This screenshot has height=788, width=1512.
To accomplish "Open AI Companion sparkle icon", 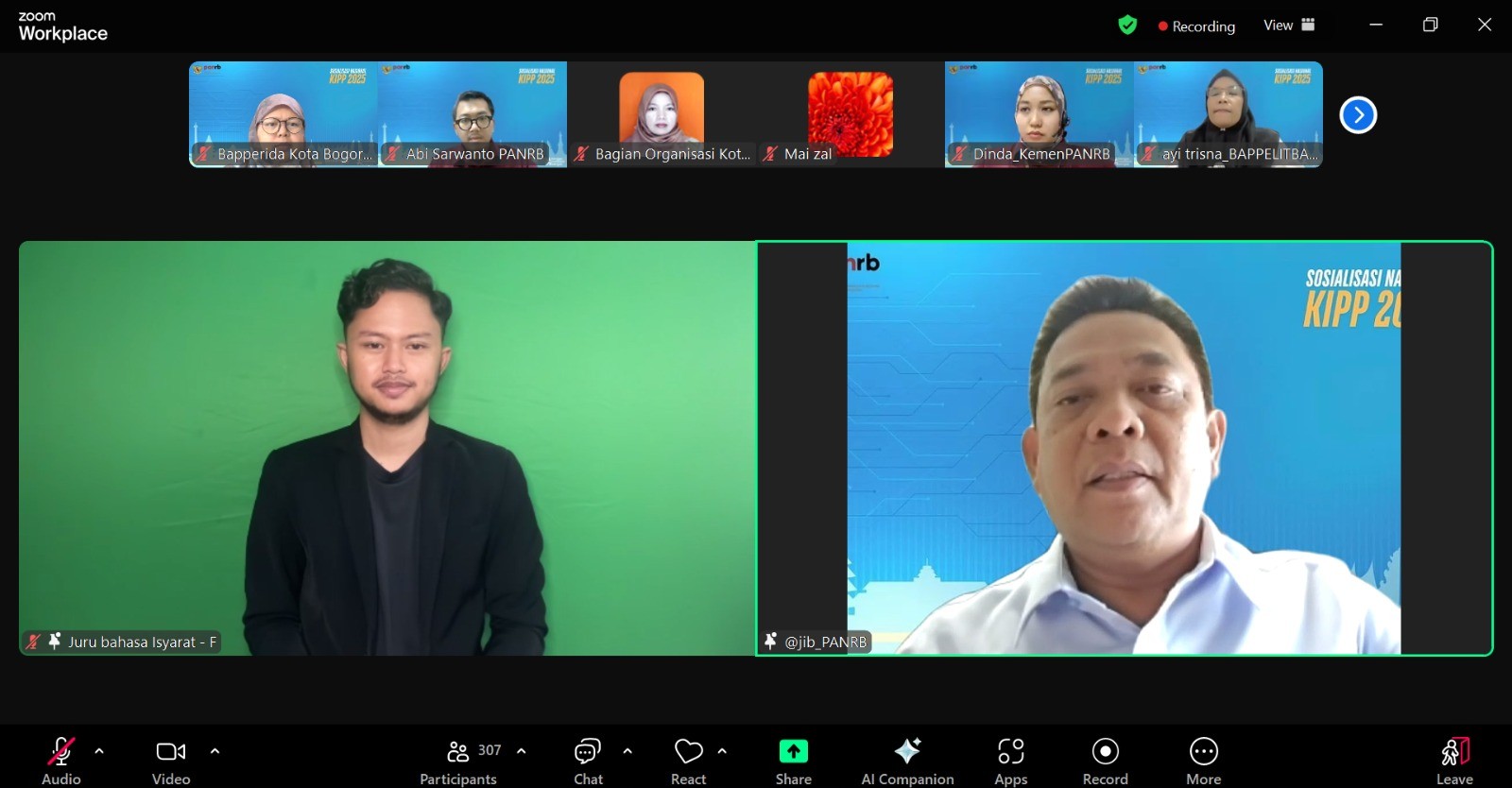I will click(907, 751).
